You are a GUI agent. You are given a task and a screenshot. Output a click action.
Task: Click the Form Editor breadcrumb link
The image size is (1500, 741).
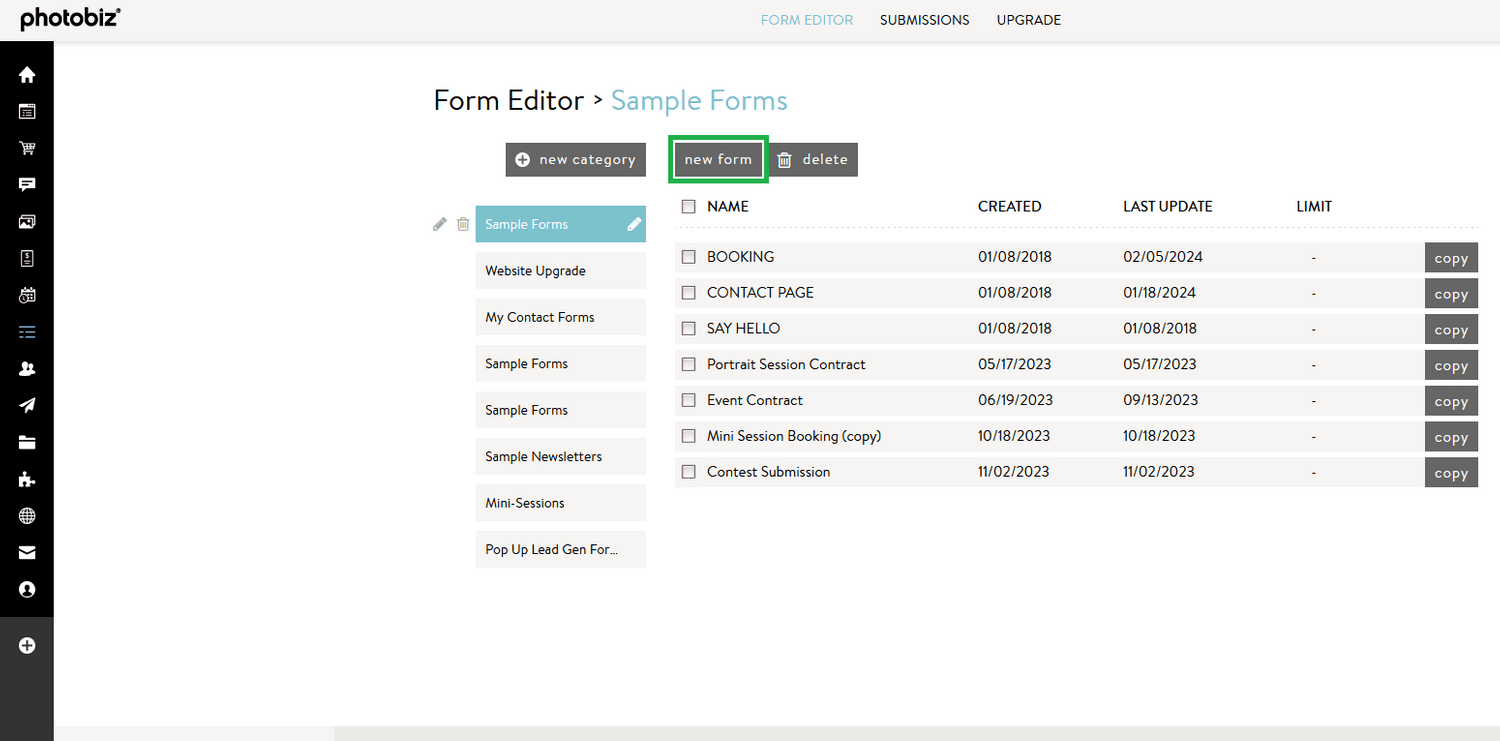coord(509,101)
